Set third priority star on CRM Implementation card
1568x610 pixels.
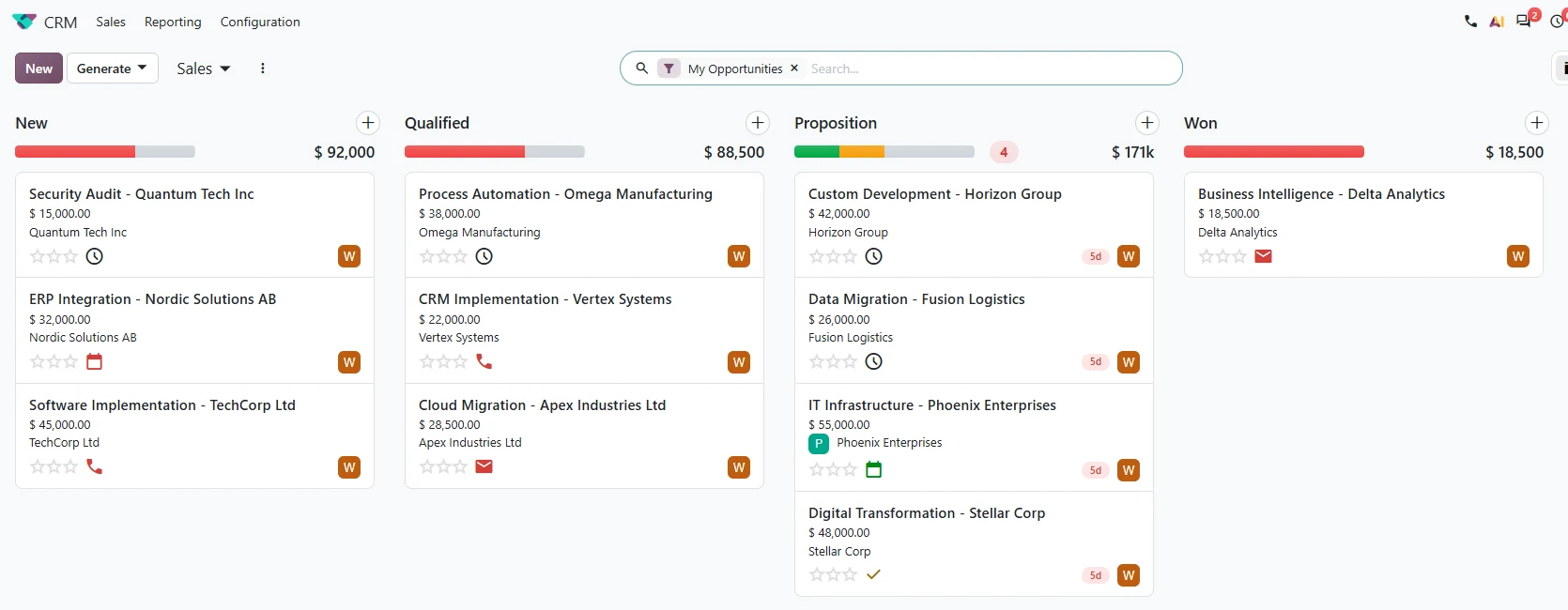click(459, 361)
